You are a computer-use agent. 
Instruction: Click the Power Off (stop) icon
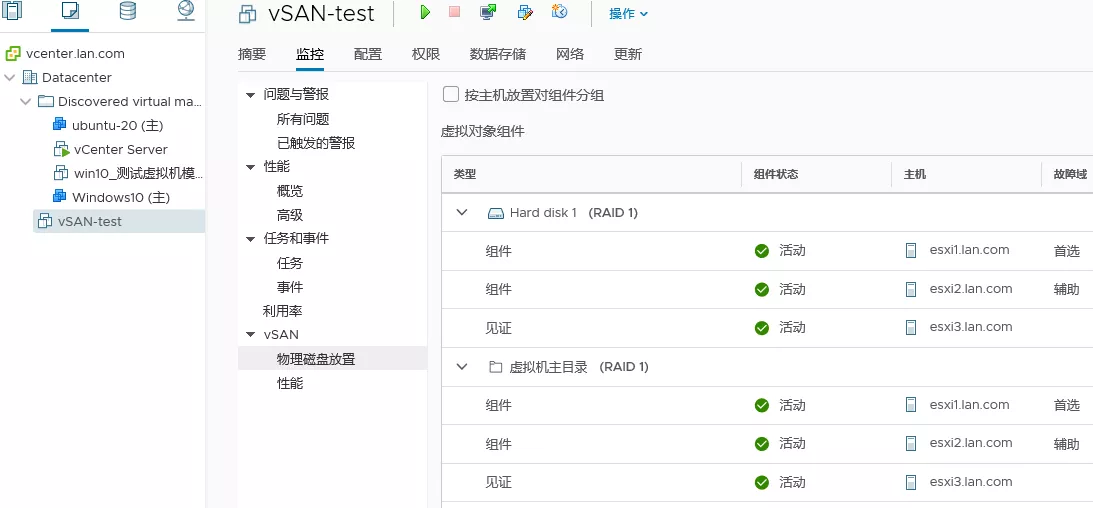pyautogui.click(x=454, y=13)
